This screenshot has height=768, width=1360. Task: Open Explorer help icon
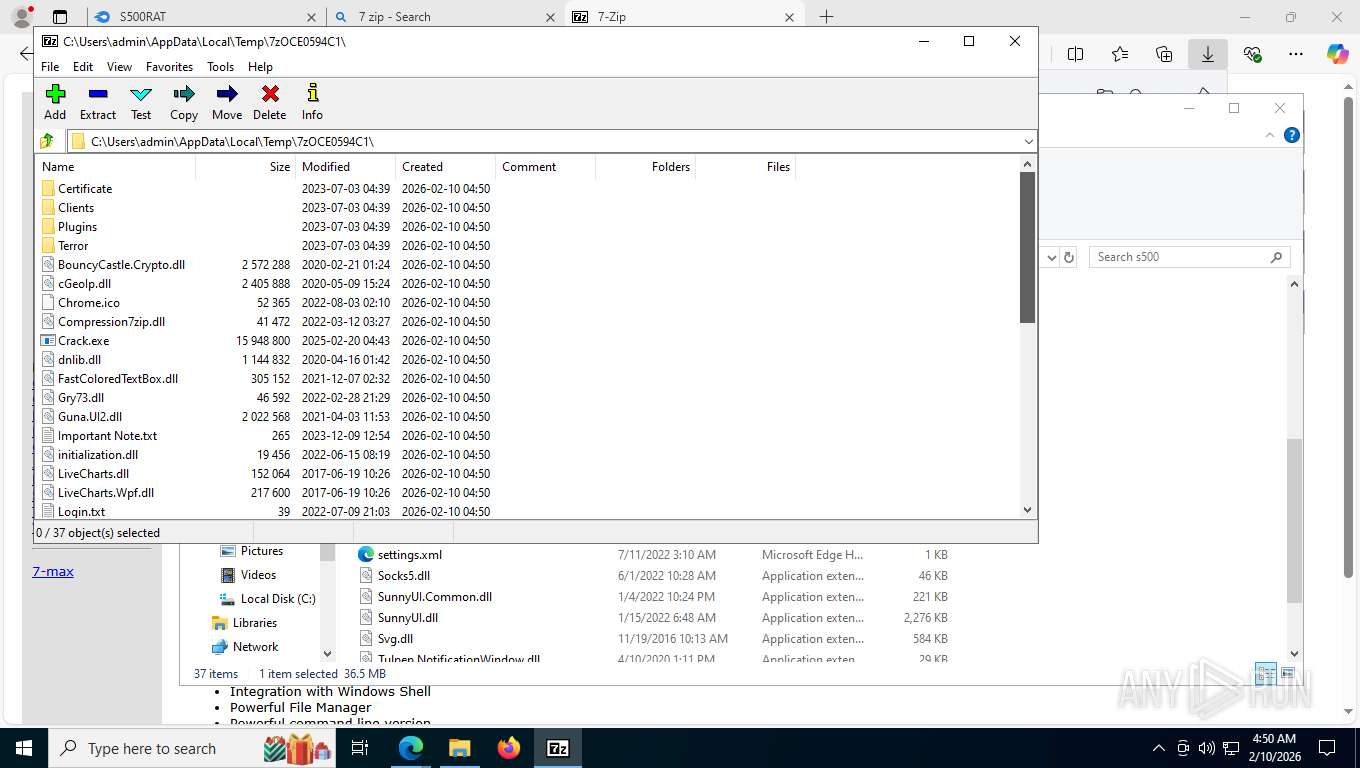point(1292,135)
